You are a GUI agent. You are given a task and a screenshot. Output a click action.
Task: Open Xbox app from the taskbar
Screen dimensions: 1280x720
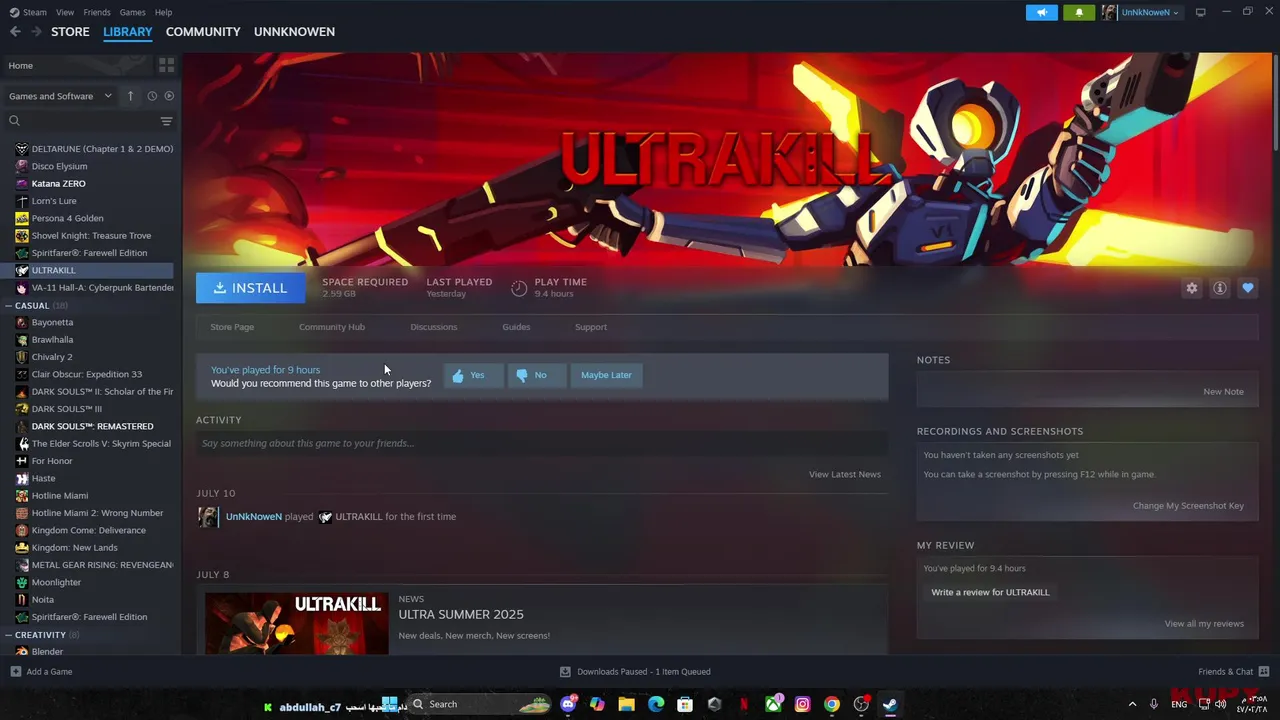(773, 704)
